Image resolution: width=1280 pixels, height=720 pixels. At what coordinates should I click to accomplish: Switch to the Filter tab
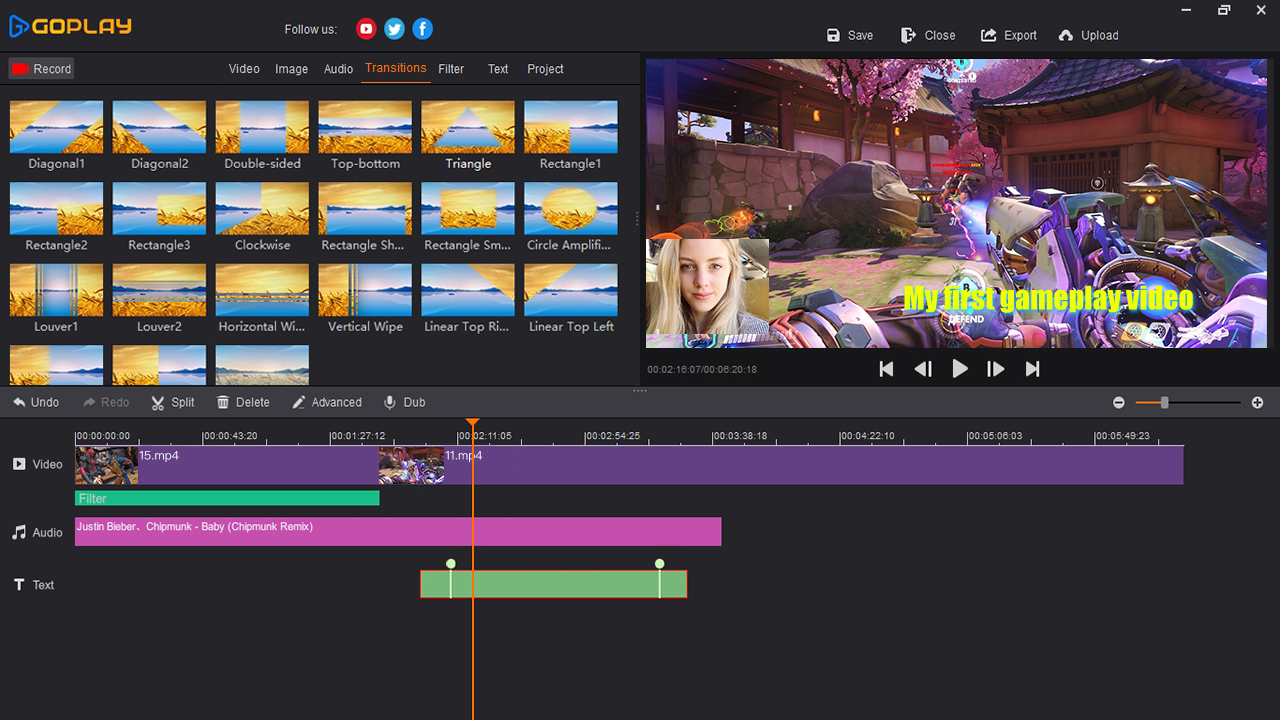tap(451, 69)
